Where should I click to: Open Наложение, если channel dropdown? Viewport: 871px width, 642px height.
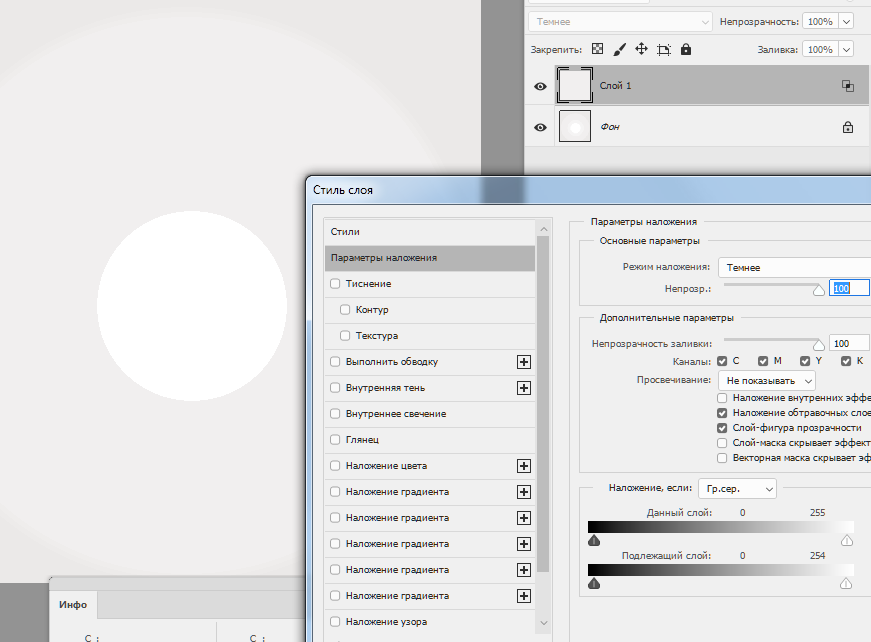[737, 489]
